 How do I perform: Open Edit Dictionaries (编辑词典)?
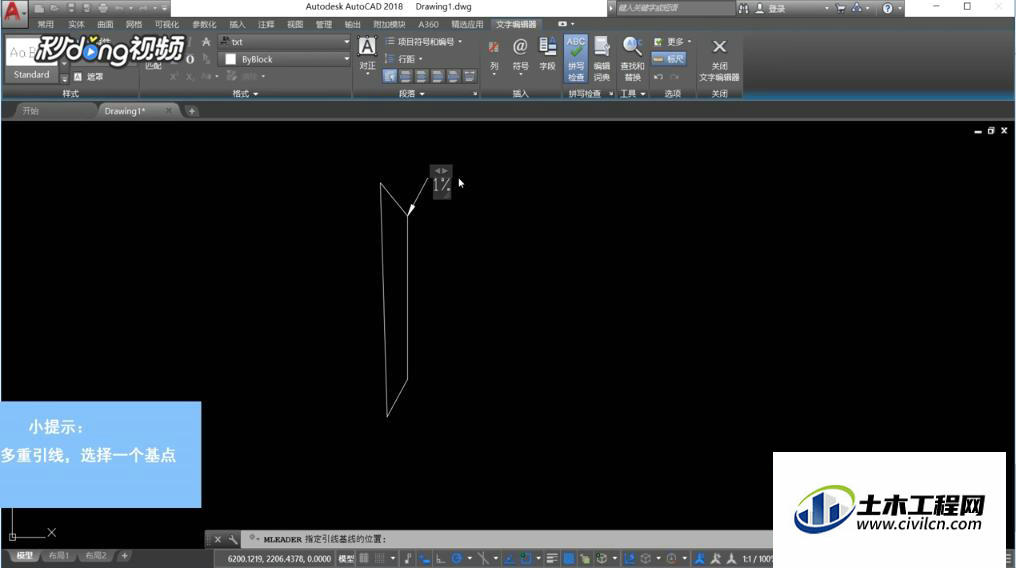[x=602, y=59]
